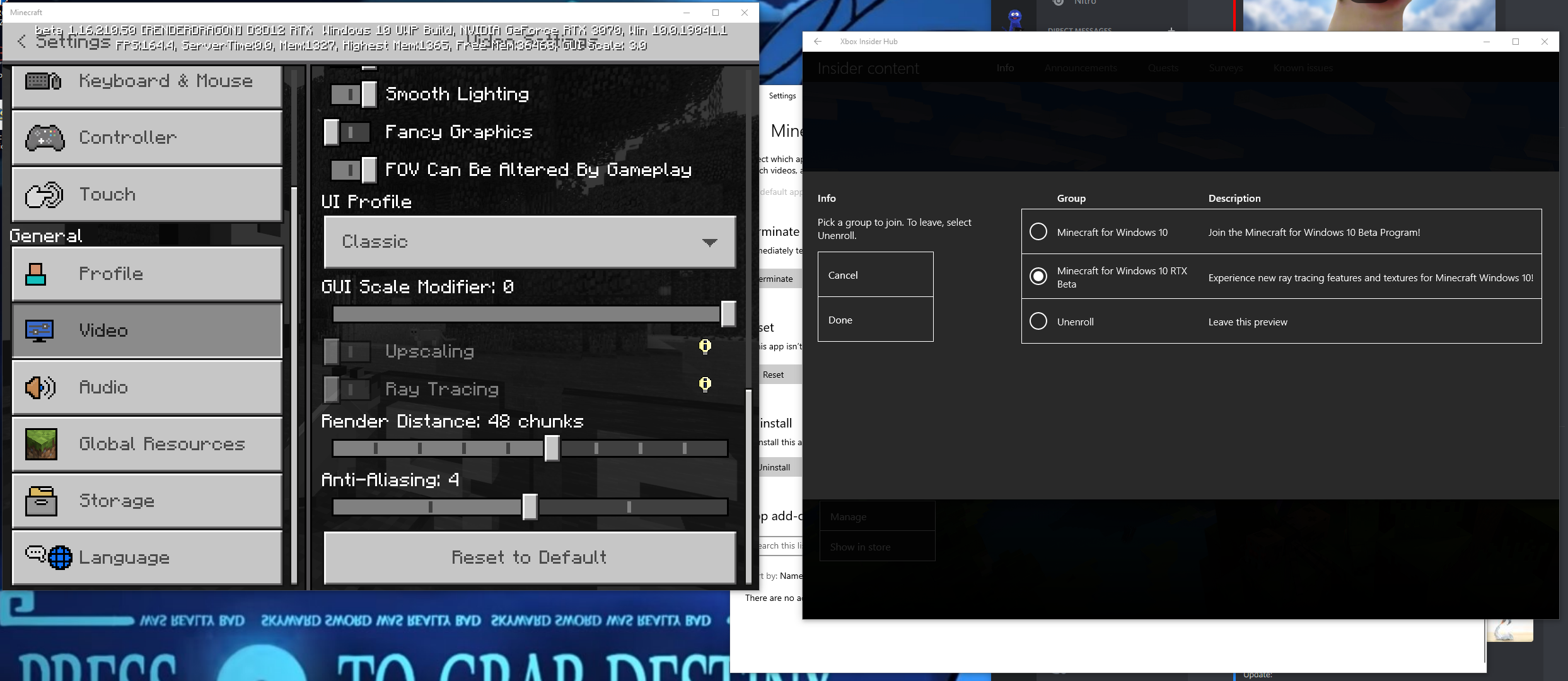
Task: Toggle Smooth Lighting switch
Action: pos(354,95)
